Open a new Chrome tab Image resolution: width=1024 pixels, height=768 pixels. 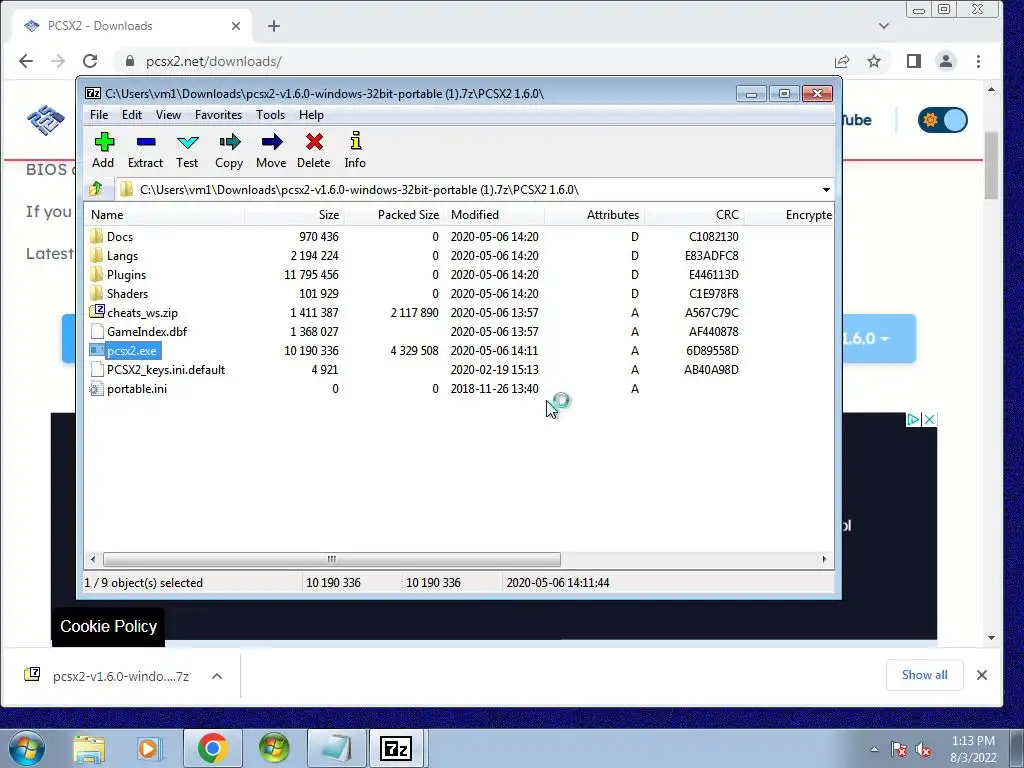pos(274,26)
